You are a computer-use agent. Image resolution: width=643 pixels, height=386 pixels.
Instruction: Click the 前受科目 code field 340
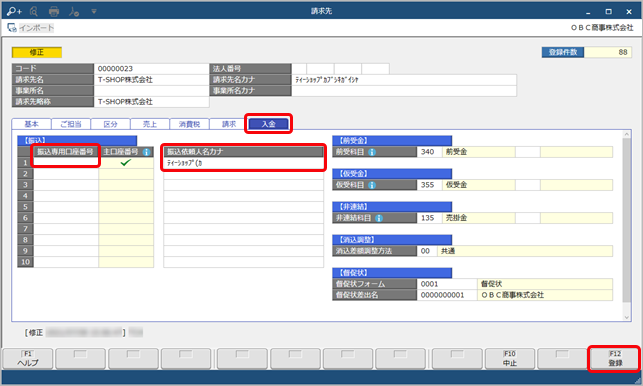tap(429, 152)
